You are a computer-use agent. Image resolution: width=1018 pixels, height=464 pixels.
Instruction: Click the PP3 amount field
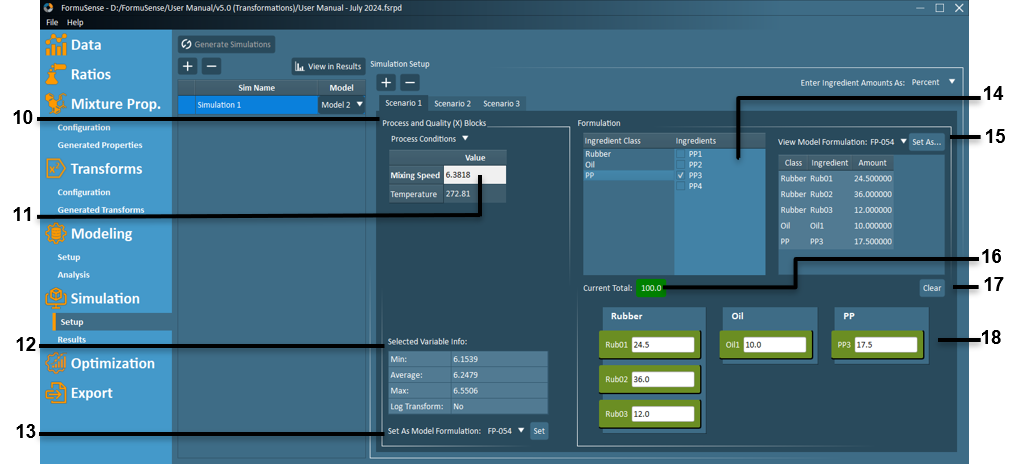click(x=886, y=345)
